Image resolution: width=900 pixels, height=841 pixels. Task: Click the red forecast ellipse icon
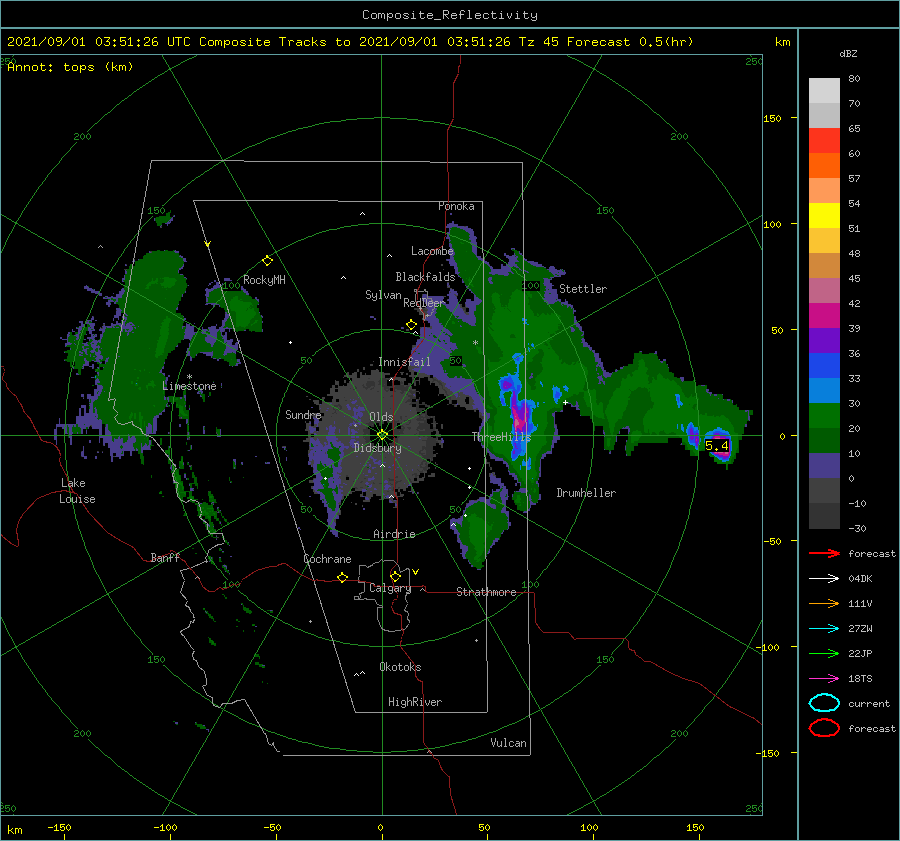pyautogui.click(x=824, y=728)
